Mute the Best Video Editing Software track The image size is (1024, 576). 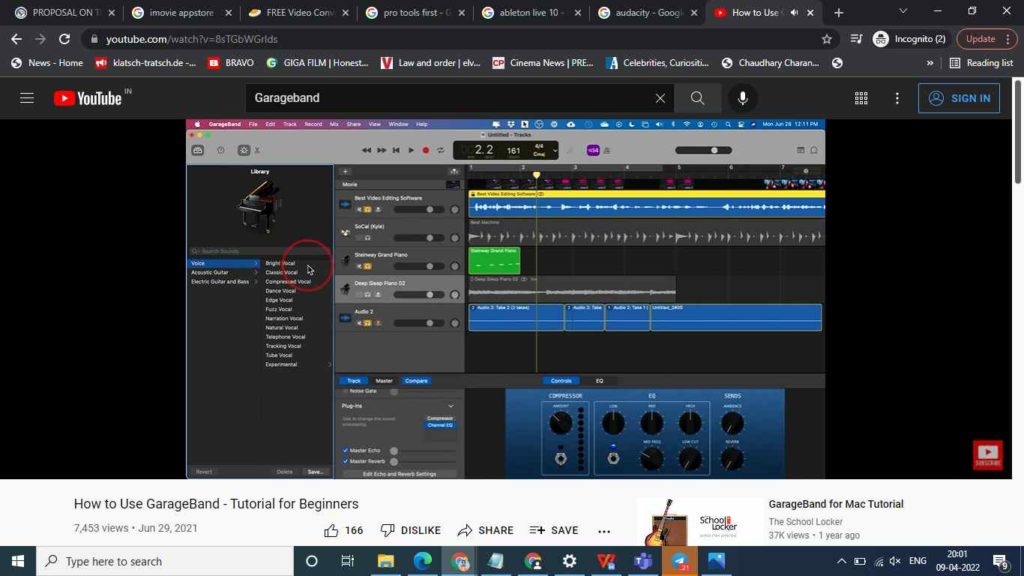[x=359, y=210]
